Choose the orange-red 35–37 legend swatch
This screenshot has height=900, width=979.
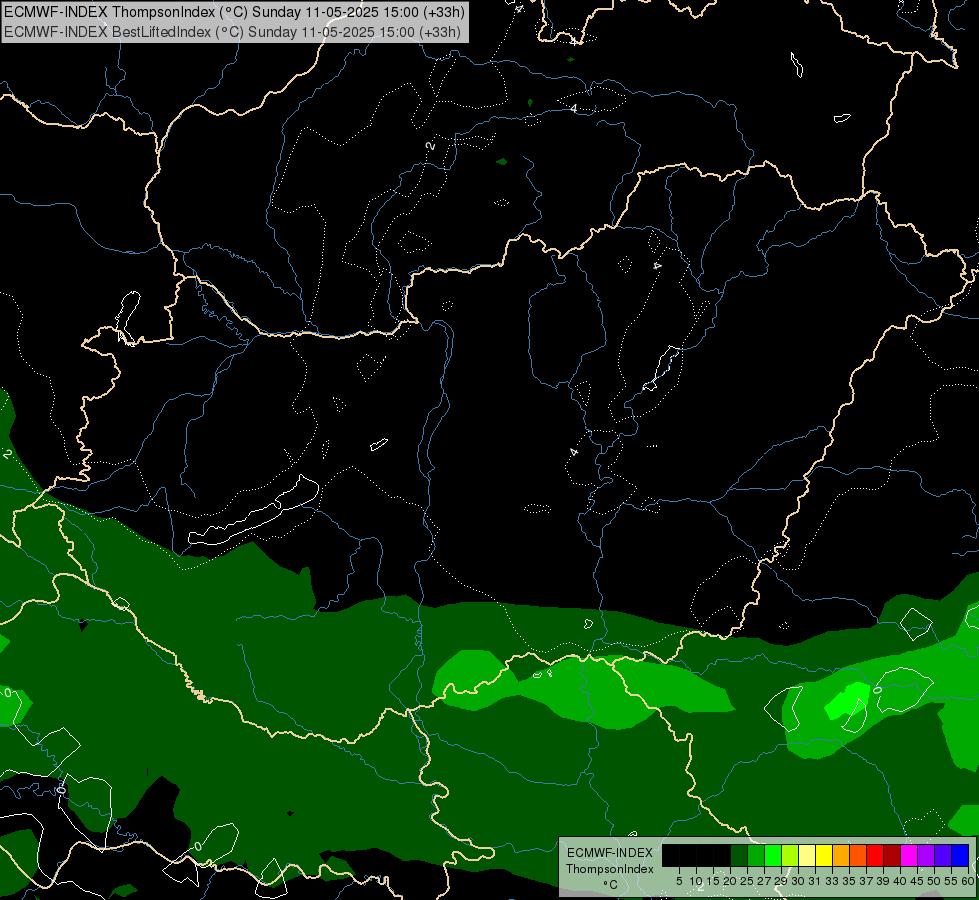click(858, 855)
